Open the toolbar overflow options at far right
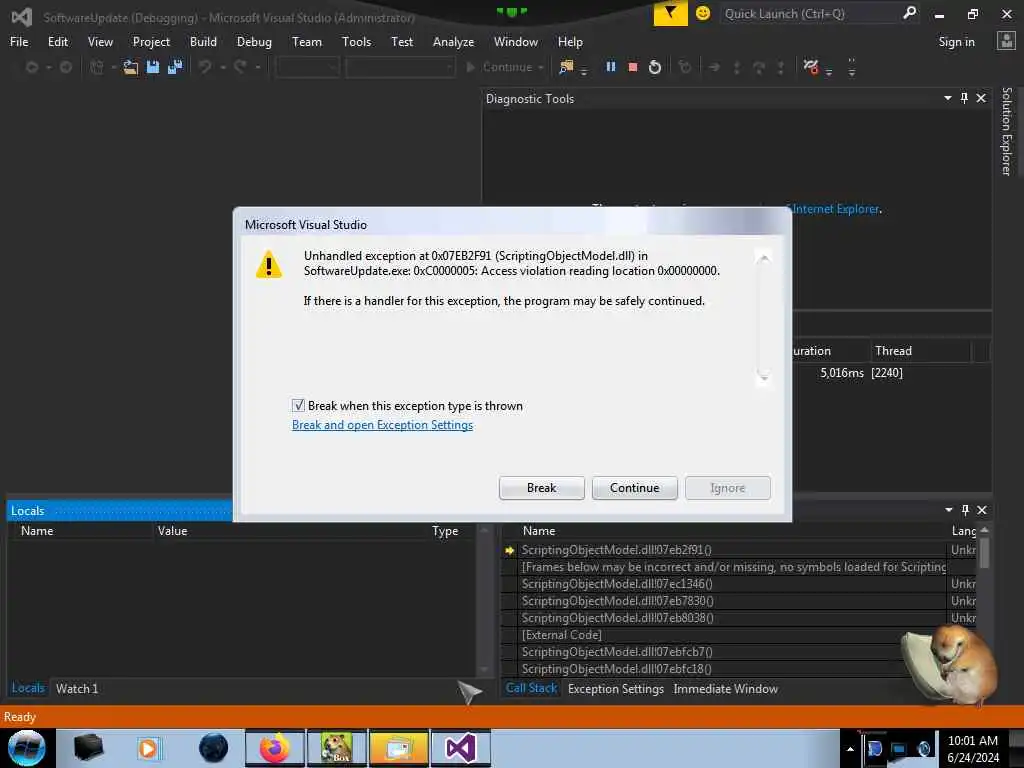This screenshot has width=1024, height=768. [x=852, y=67]
